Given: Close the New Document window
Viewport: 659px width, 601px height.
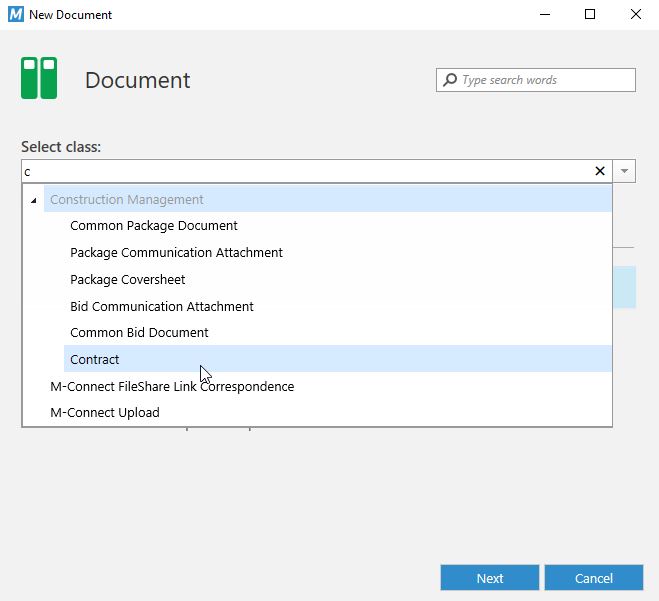Looking at the screenshot, I should click(x=636, y=14).
